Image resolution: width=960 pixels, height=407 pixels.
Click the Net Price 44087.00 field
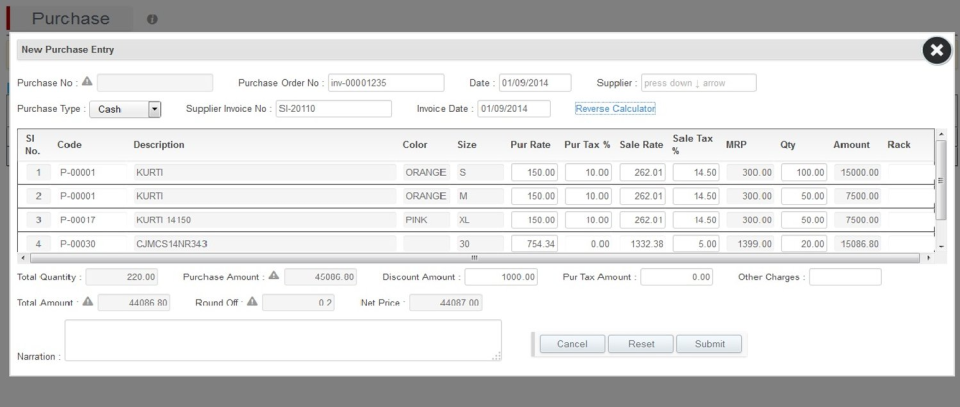pos(446,302)
